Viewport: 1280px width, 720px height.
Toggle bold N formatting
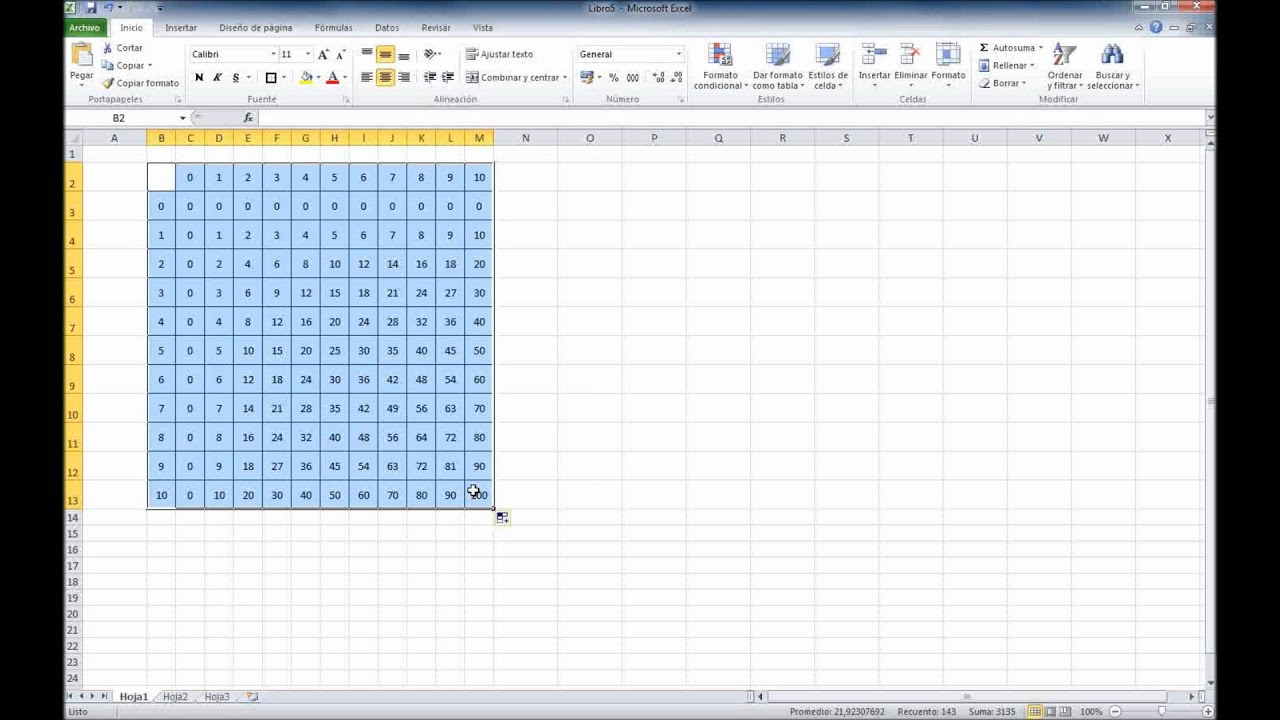[x=199, y=77]
